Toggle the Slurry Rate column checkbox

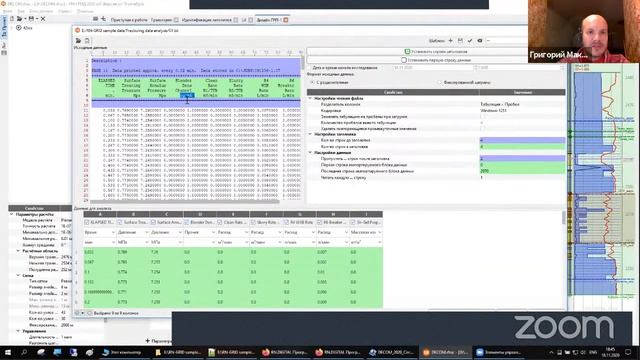pos(253,222)
